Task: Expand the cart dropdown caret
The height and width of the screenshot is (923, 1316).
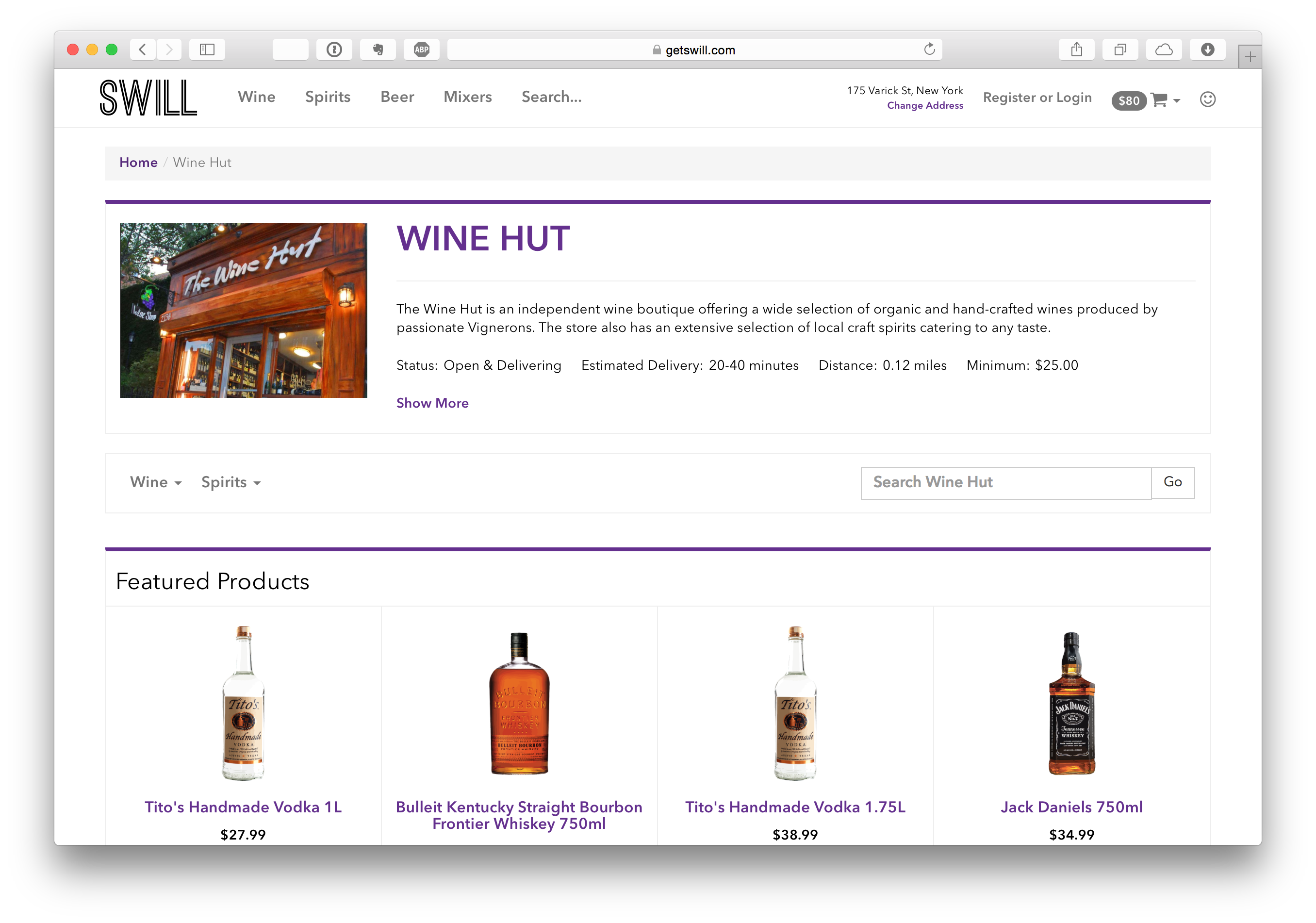Action: tap(1177, 101)
